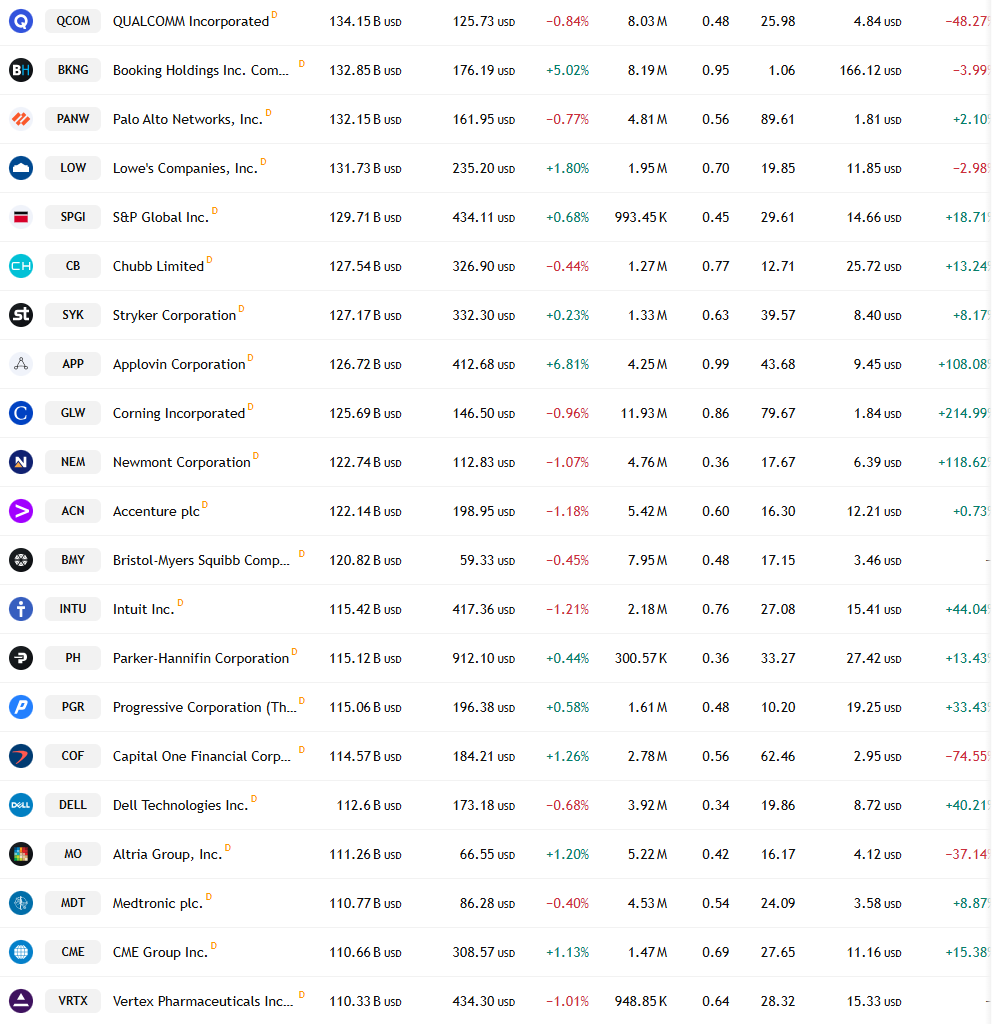992x1024 pixels.
Task: Select the 412.68 USD price cell
Action: point(484,364)
